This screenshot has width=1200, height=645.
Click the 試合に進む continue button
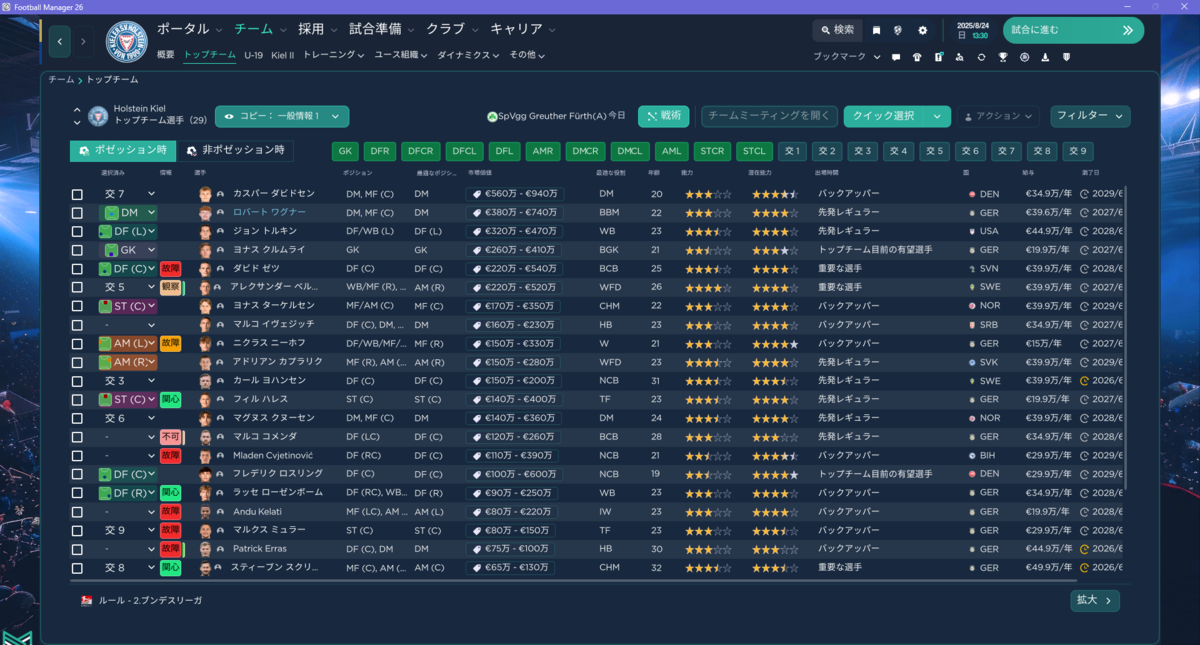click(x=1072, y=30)
